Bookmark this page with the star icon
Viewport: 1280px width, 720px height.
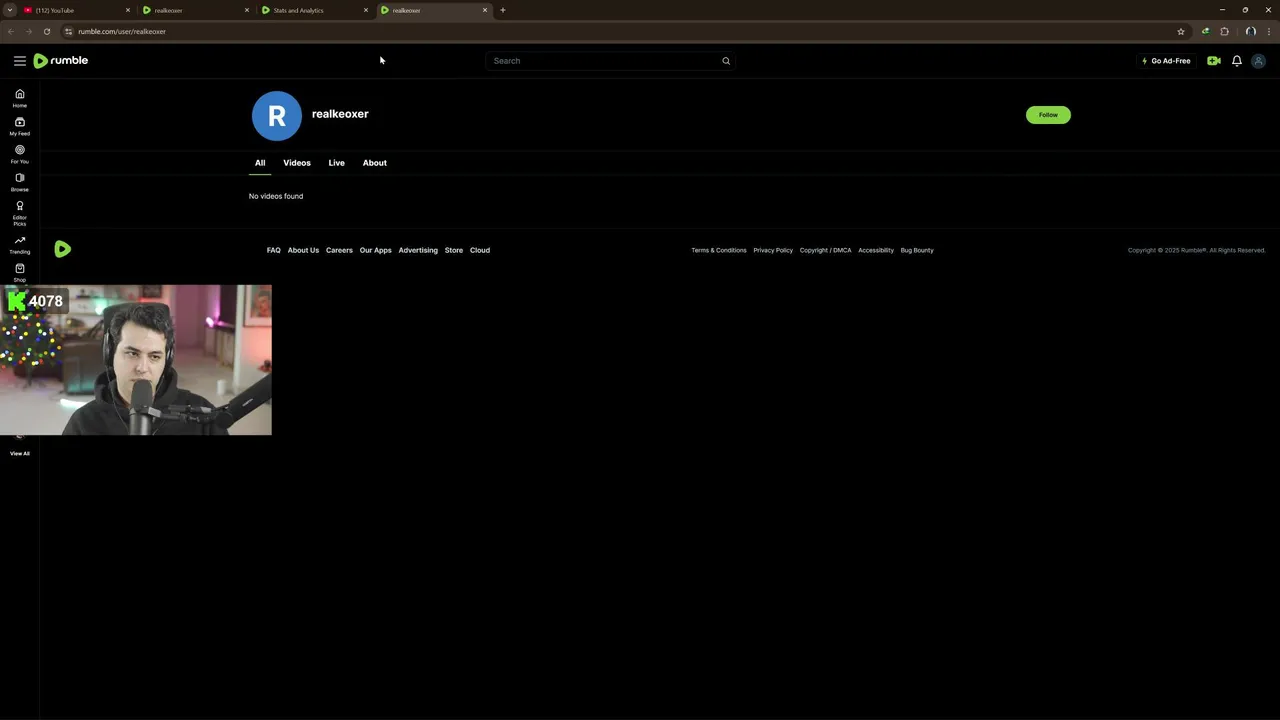coord(1181,31)
